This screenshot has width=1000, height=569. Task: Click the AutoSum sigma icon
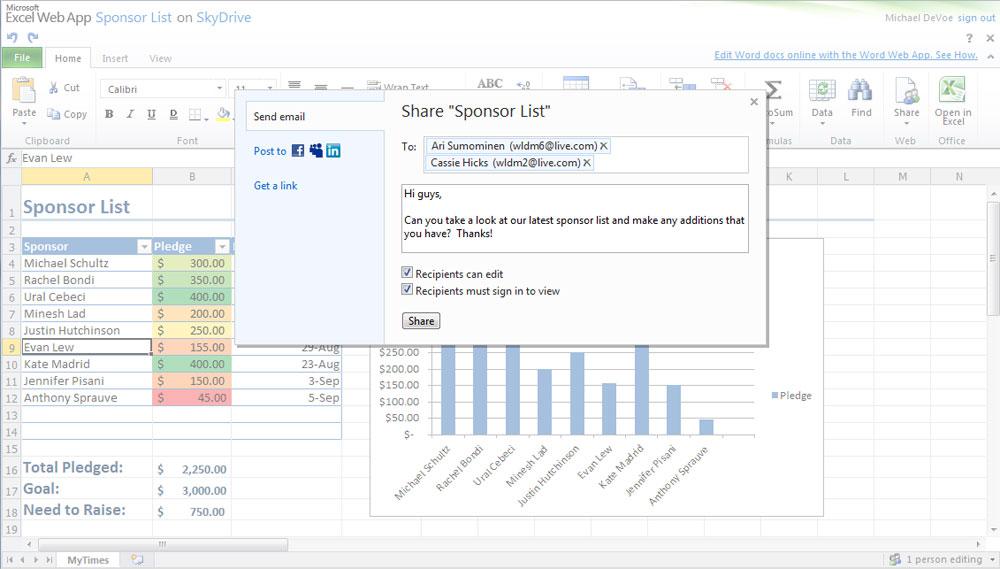(x=774, y=91)
